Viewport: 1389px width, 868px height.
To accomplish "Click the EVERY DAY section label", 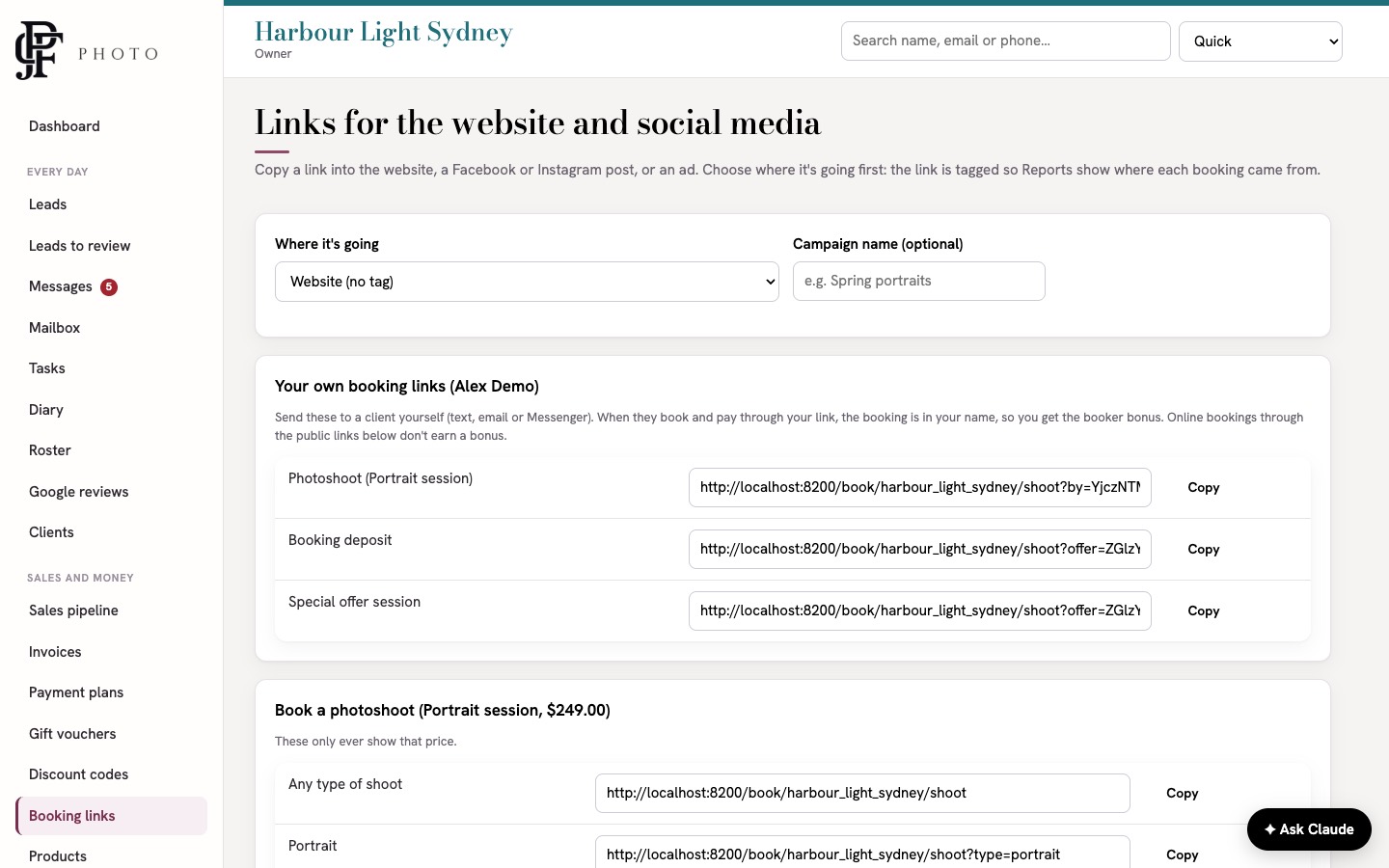I will coord(58,172).
